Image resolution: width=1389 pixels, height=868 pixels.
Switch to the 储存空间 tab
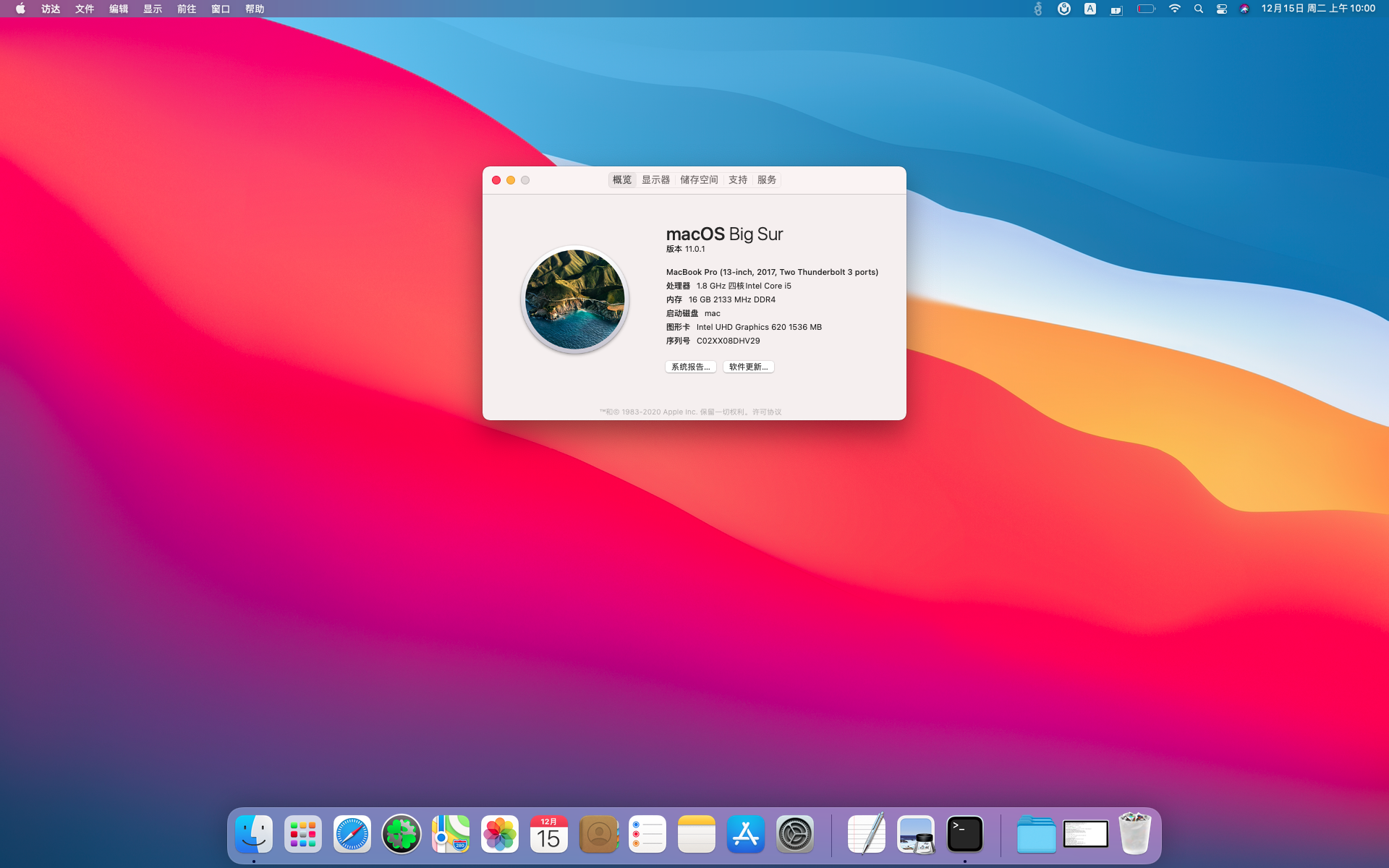click(699, 179)
